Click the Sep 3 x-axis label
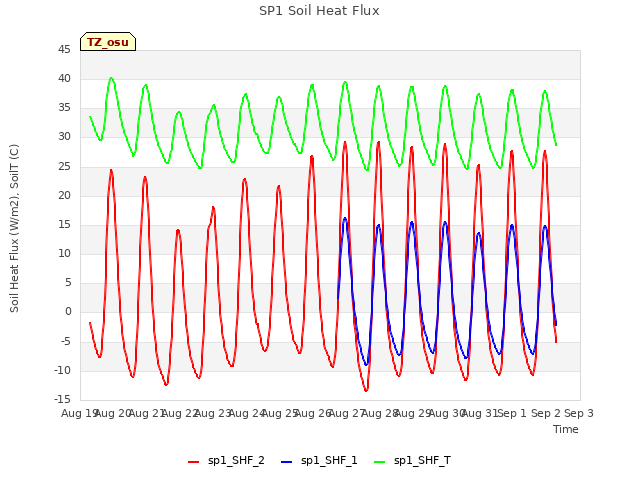Image resolution: width=640 pixels, height=480 pixels. [x=579, y=413]
